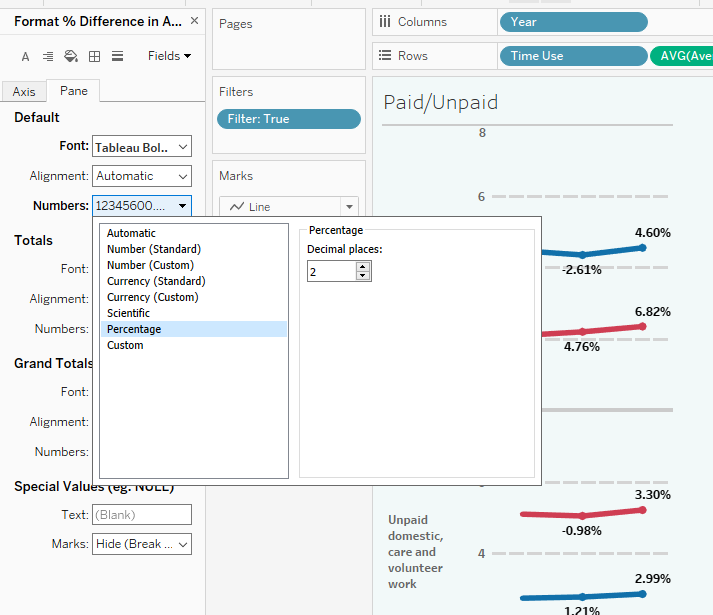Click the Unpaid domestic, care and volunteer work header

coord(416,552)
